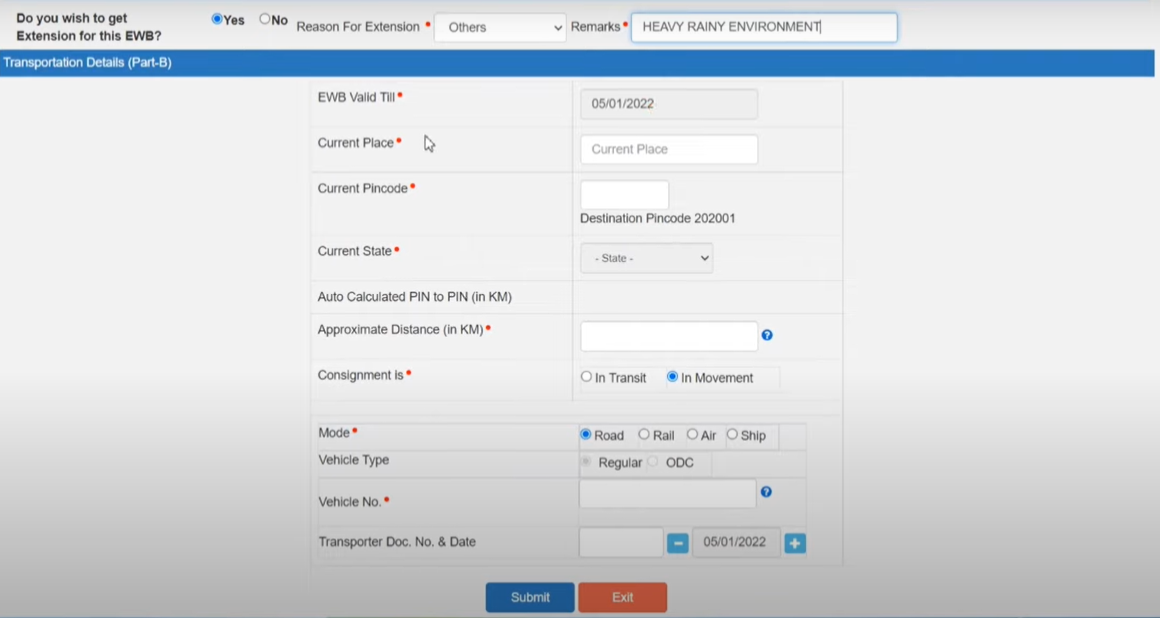The height and width of the screenshot is (618, 1160).
Task: Click the Remarks text field
Action: (764, 27)
